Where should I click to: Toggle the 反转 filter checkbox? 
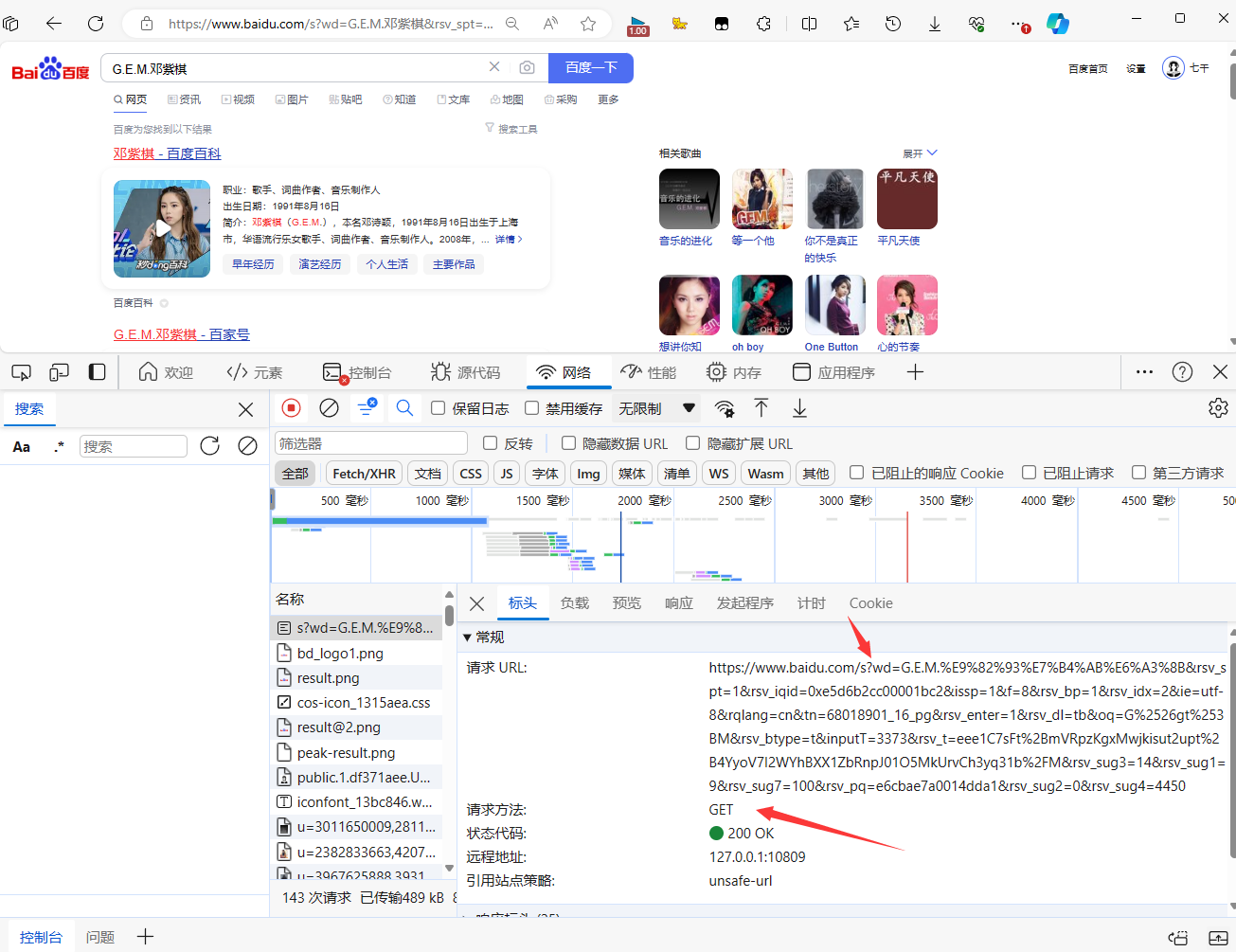(491, 443)
